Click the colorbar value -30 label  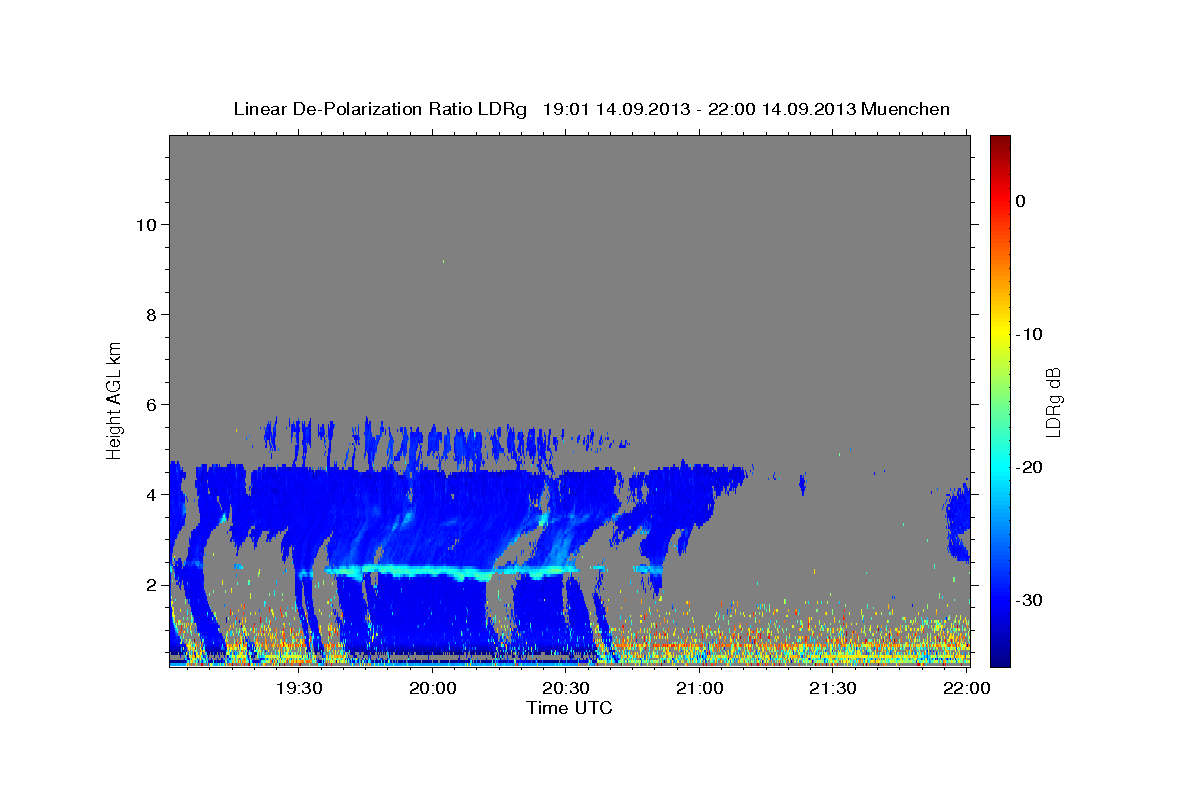[1030, 600]
